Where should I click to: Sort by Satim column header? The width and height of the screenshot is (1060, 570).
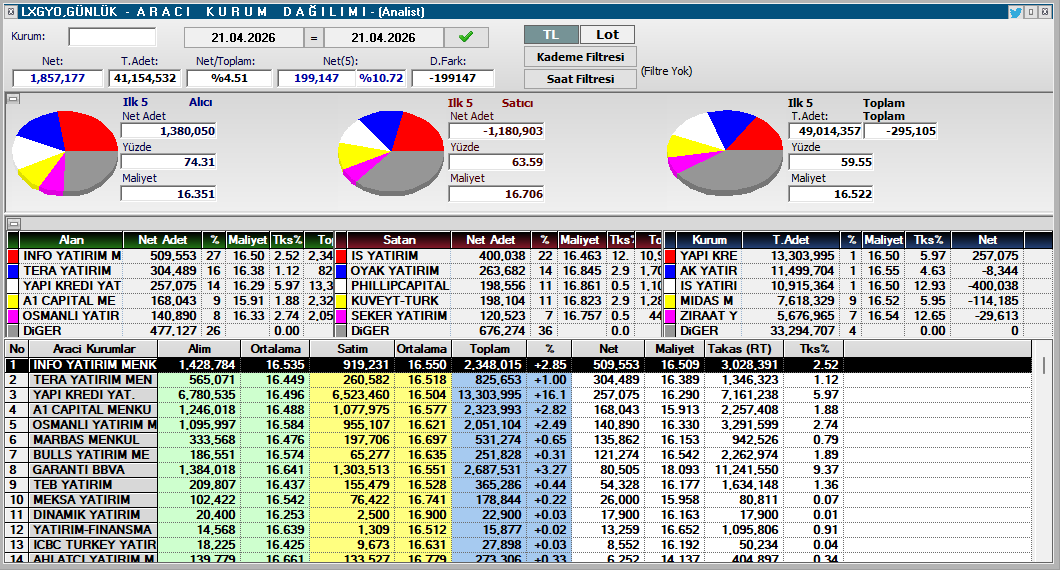point(352,349)
